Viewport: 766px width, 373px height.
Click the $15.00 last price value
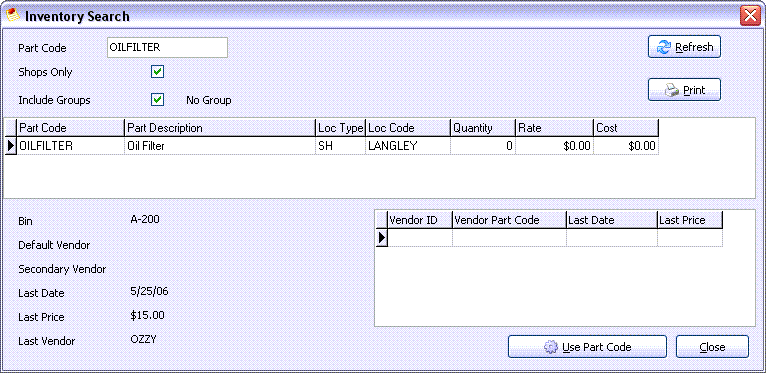coord(148,315)
